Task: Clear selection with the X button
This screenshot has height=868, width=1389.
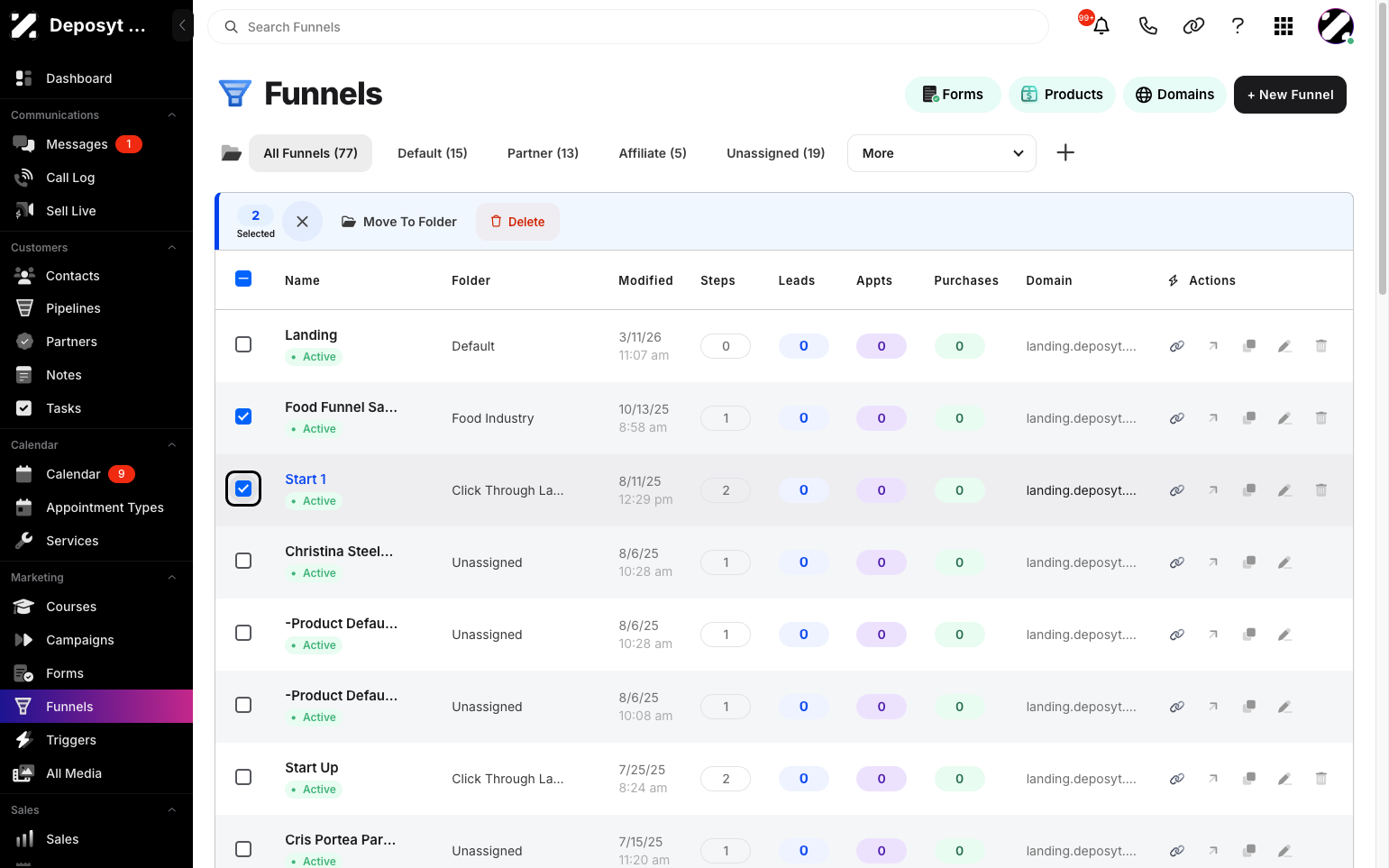Action: click(x=303, y=221)
